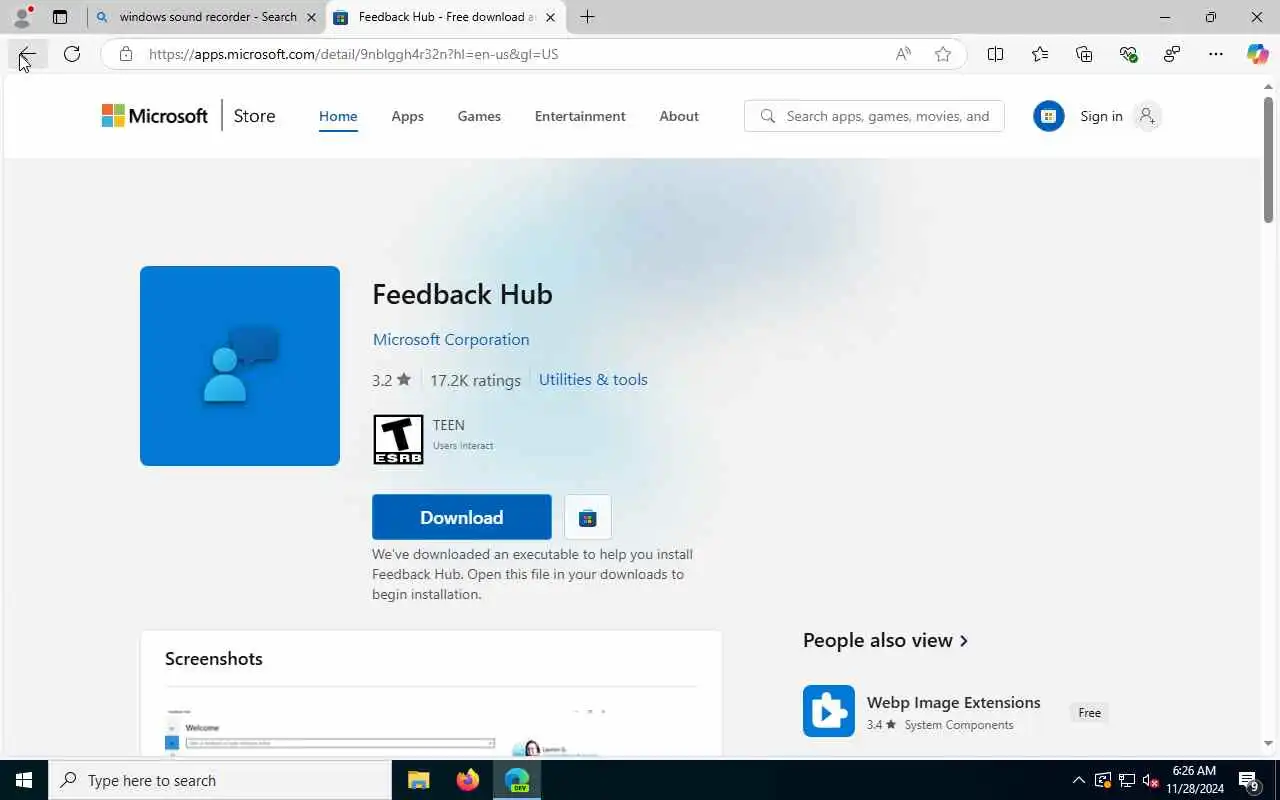1280x800 pixels.
Task: Open Collections icon
Action: tap(1084, 54)
